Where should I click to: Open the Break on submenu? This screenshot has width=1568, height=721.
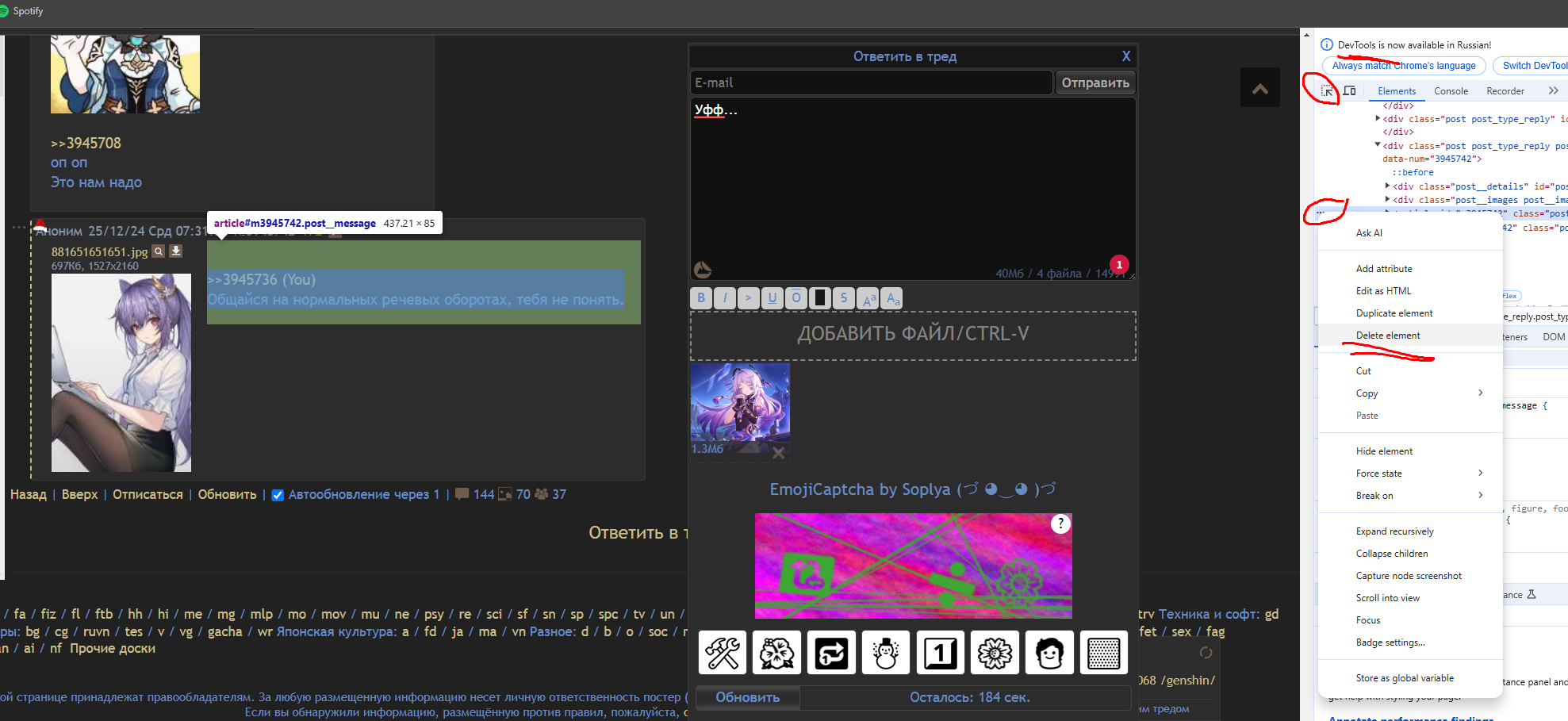1410,496
